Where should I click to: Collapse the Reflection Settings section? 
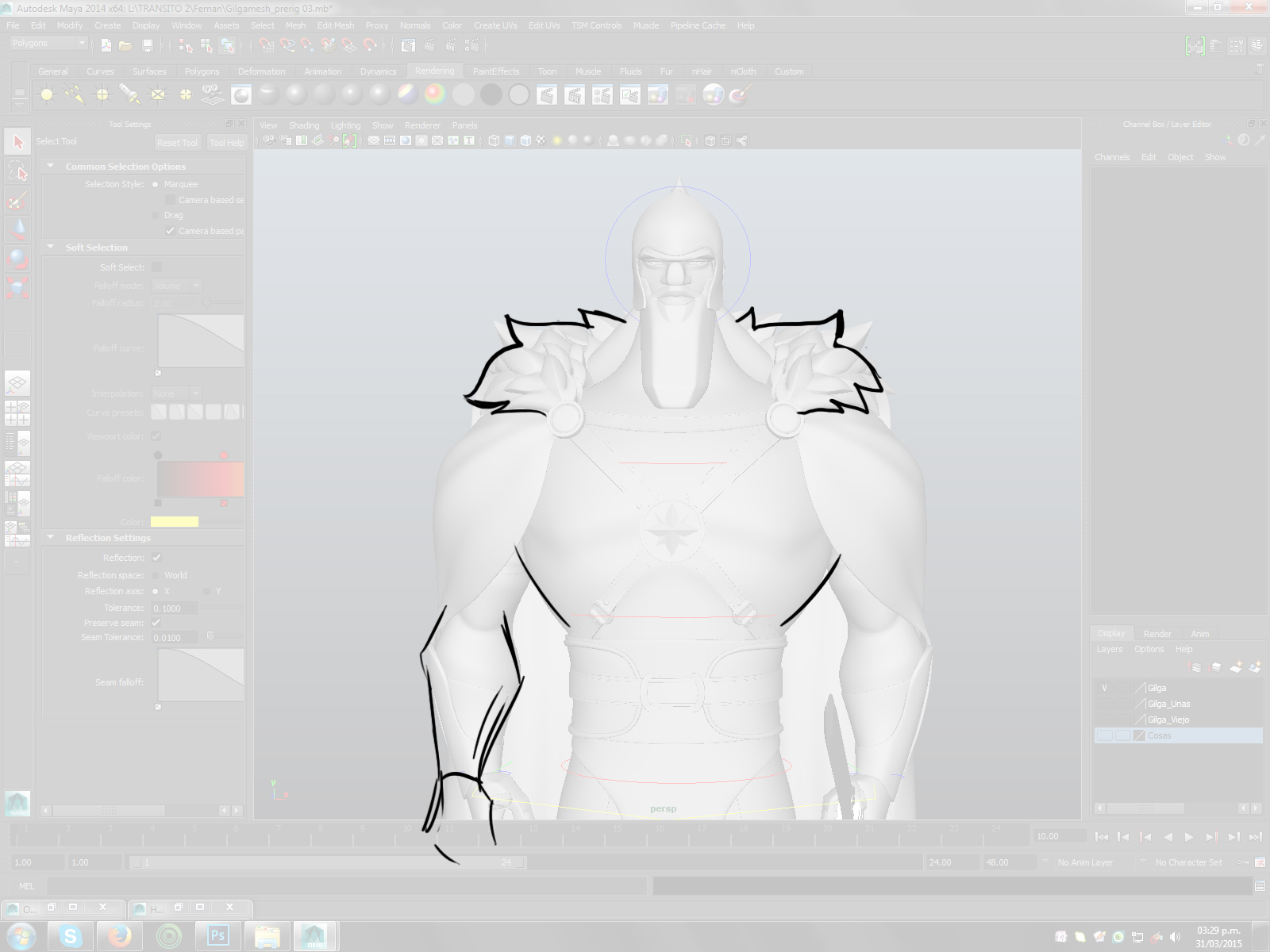pos(51,538)
